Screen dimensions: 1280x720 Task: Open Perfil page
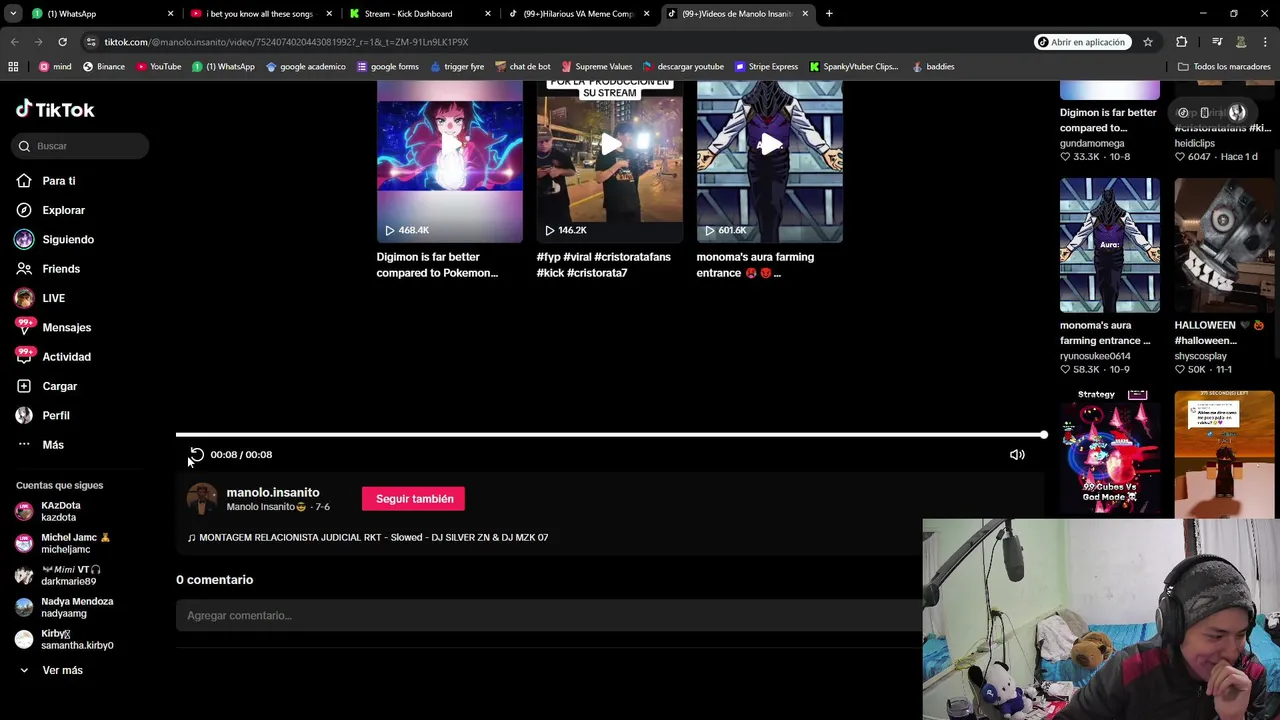[x=43, y=415]
